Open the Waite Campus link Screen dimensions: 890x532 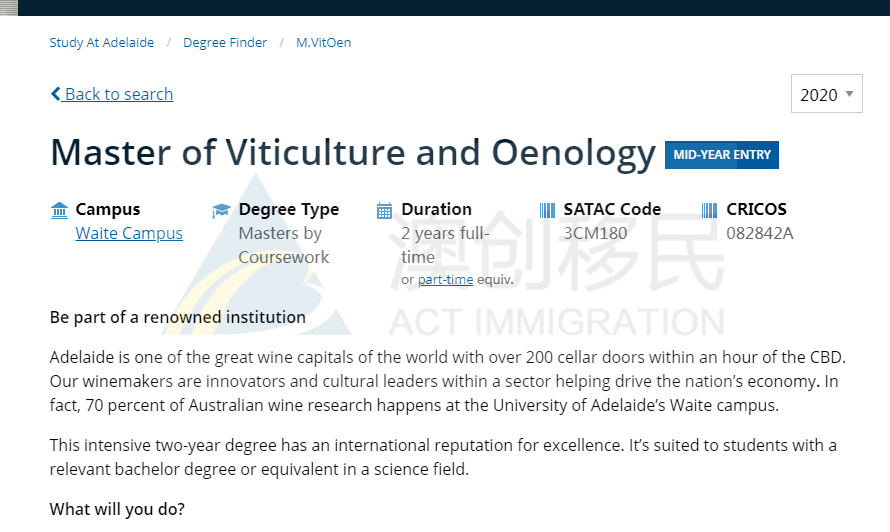129,233
